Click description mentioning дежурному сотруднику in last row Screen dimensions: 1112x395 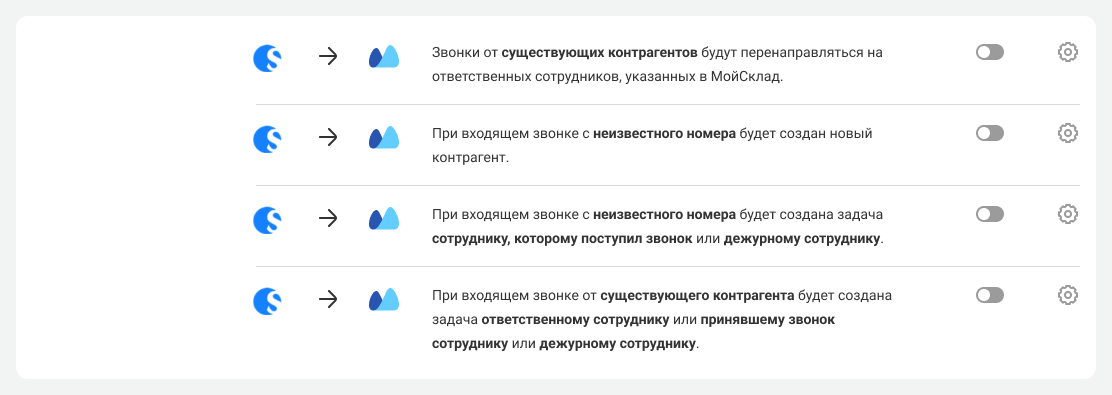pos(662,320)
